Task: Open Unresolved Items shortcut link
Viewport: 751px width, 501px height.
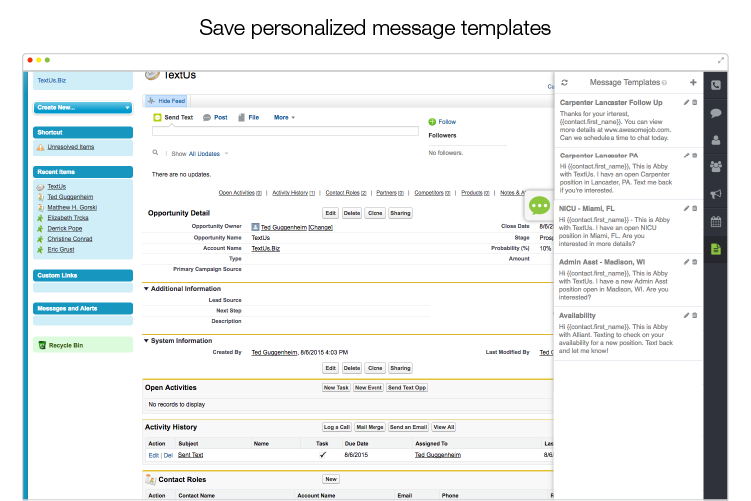Action: (x=70, y=147)
